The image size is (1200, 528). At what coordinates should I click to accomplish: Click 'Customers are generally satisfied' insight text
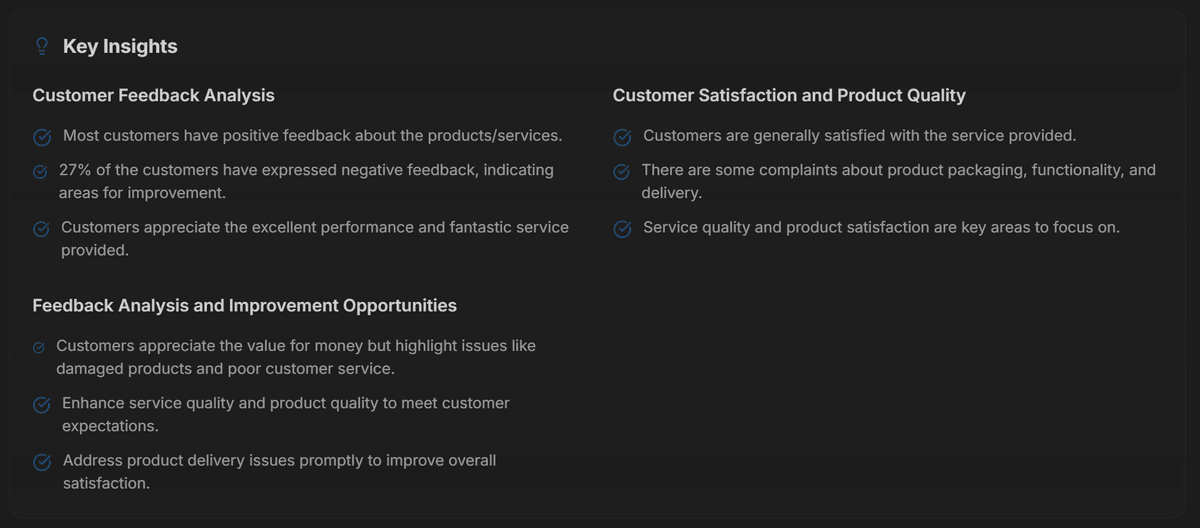click(859, 135)
